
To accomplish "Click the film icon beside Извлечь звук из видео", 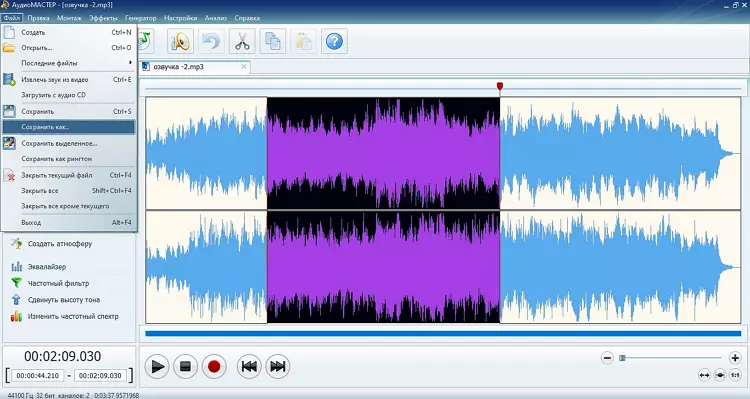I will coord(10,79).
